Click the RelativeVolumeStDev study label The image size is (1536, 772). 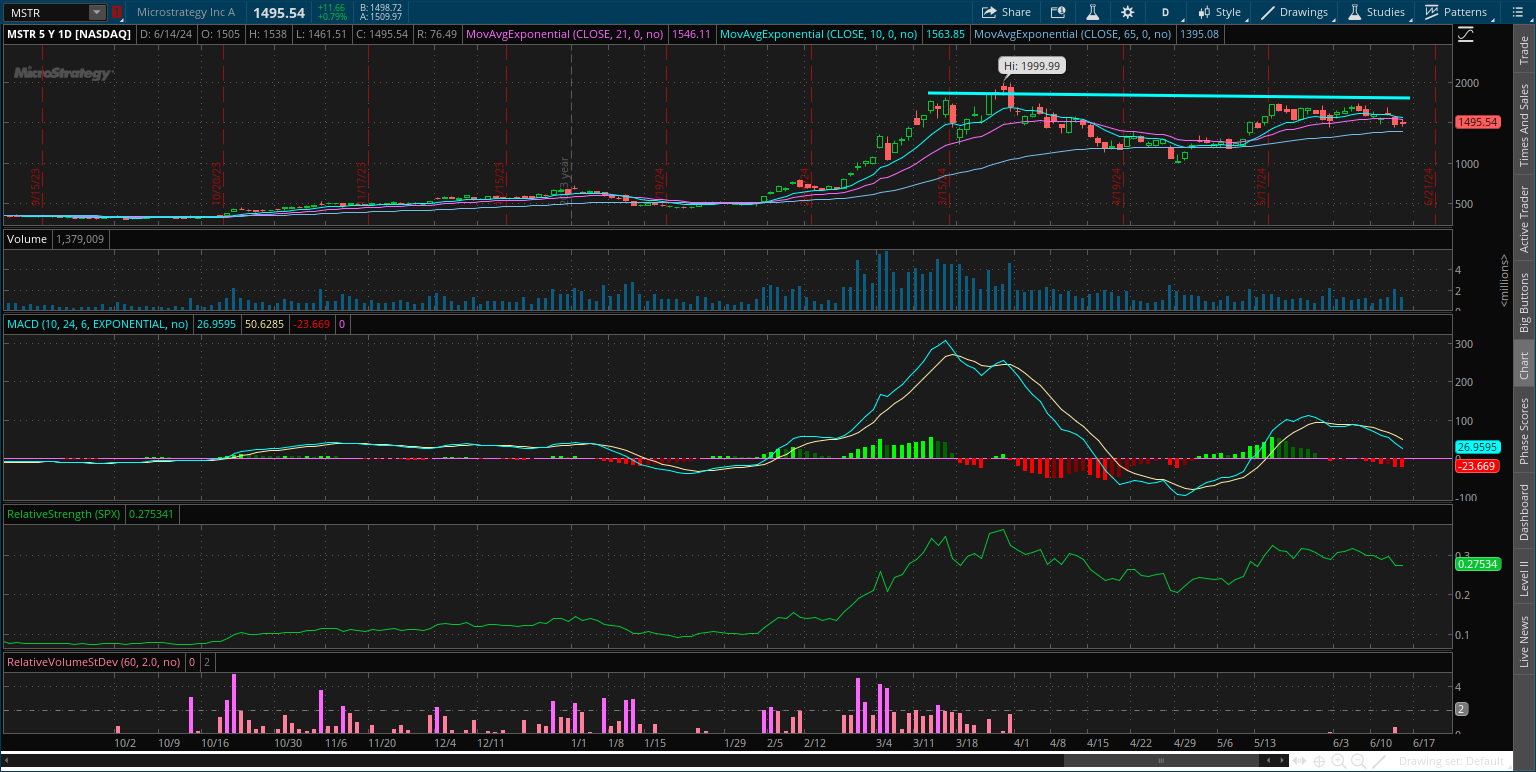[94, 662]
